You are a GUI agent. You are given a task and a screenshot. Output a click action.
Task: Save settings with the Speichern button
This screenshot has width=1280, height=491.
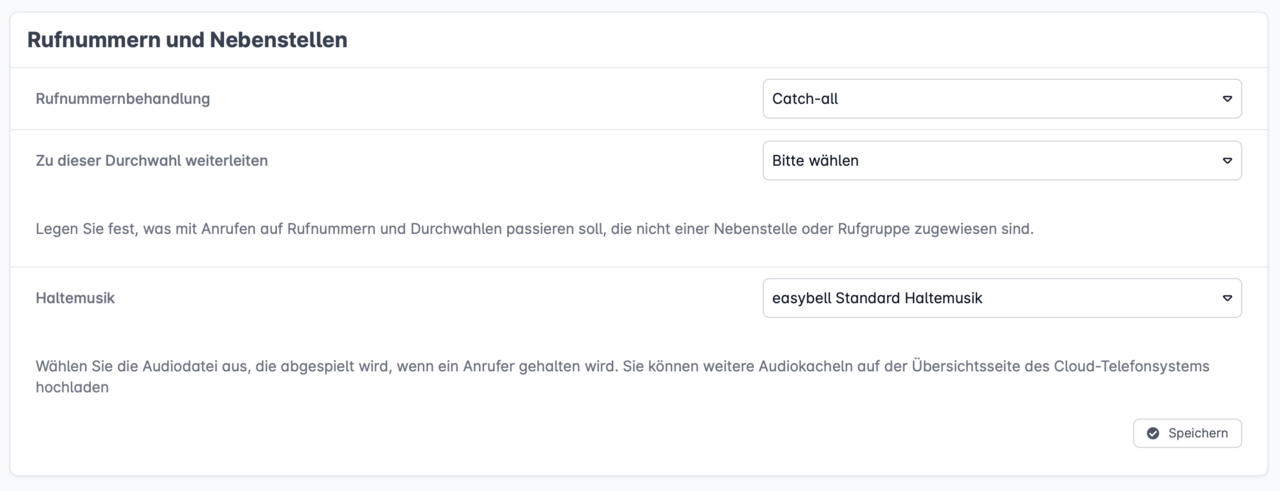(1187, 433)
